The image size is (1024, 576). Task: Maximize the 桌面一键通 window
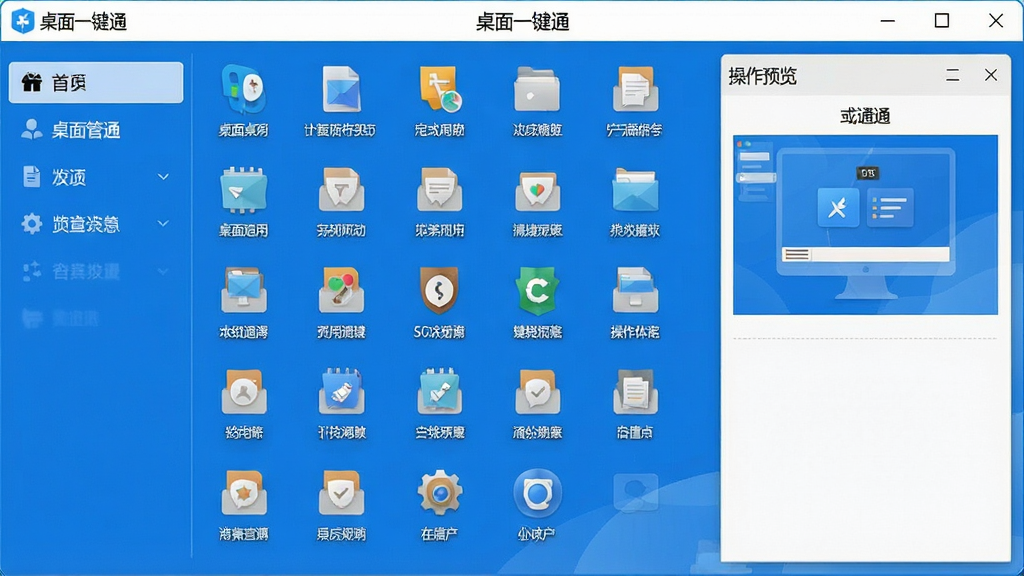tap(942, 21)
